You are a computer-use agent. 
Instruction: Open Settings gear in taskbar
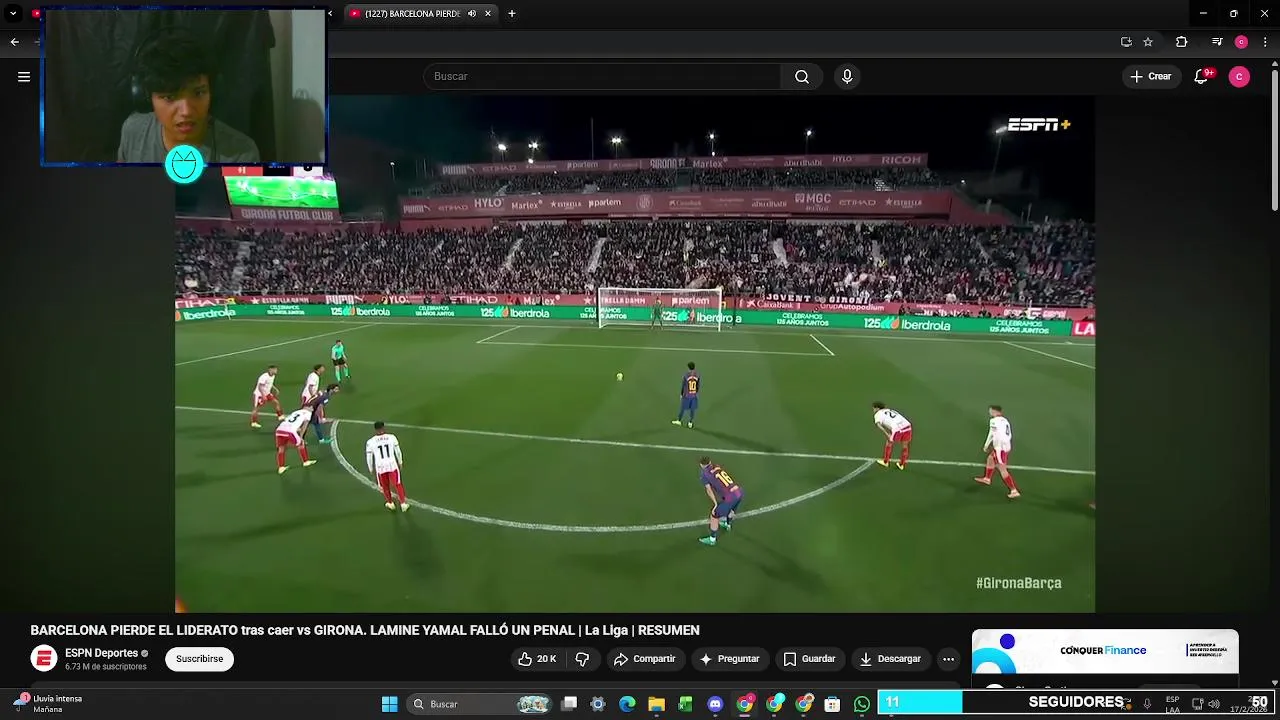(598, 704)
